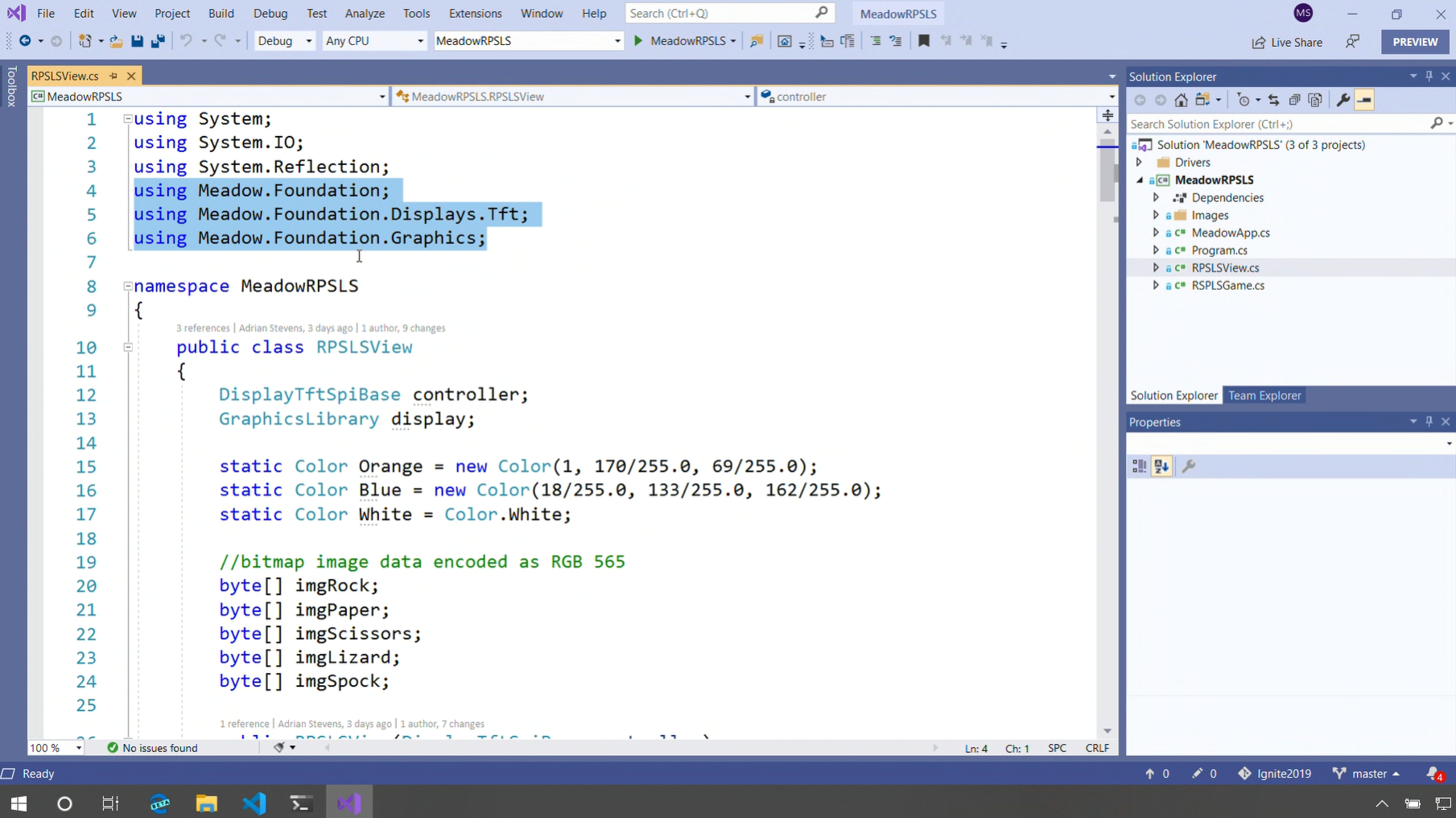Expand the Drivers folder node

click(x=1139, y=163)
